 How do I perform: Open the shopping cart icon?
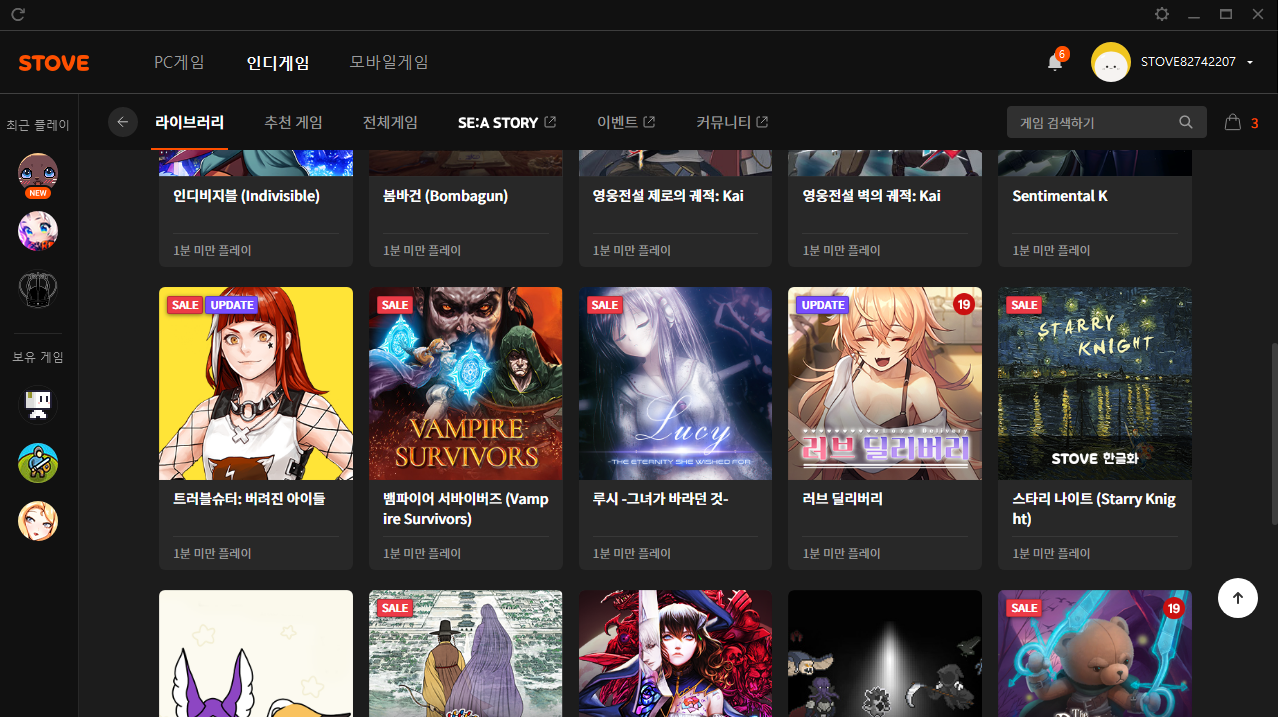(1232, 122)
